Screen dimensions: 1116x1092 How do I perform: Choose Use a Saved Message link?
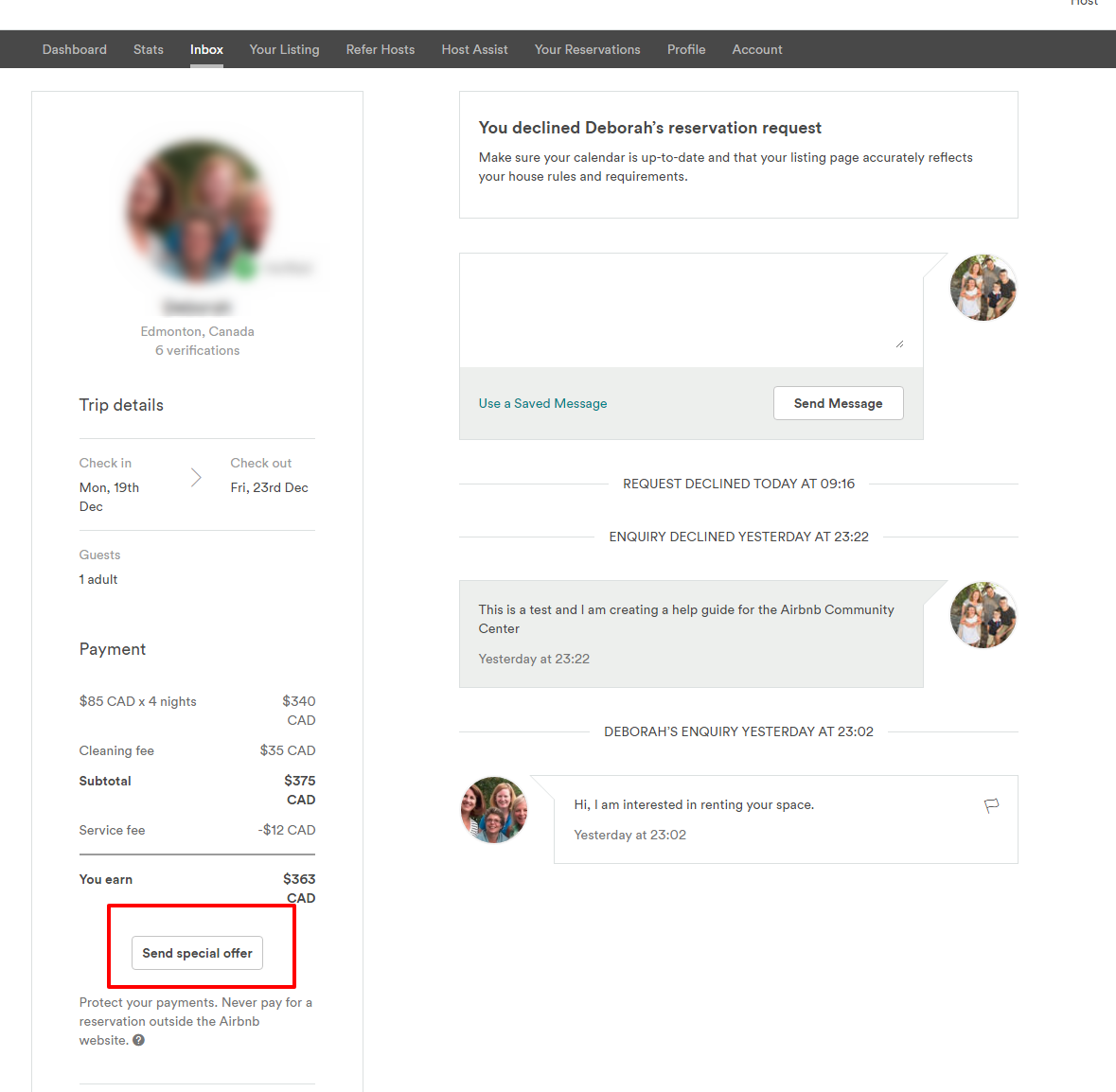click(x=542, y=403)
